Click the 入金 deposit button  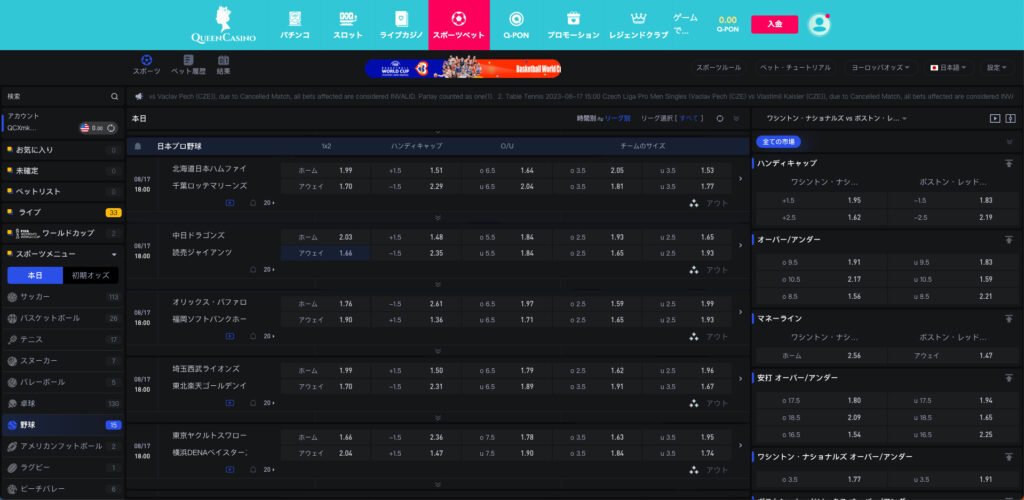pos(774,24)
